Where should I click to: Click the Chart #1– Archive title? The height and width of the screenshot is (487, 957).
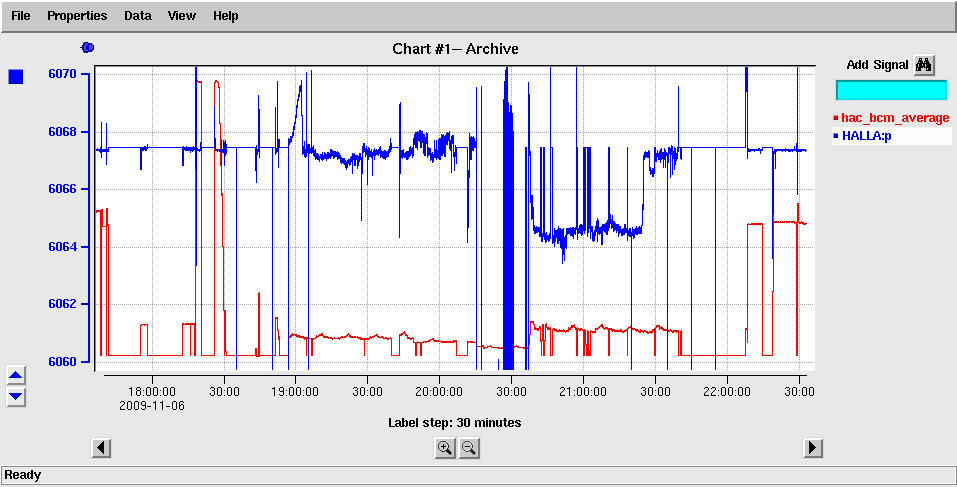455,49
